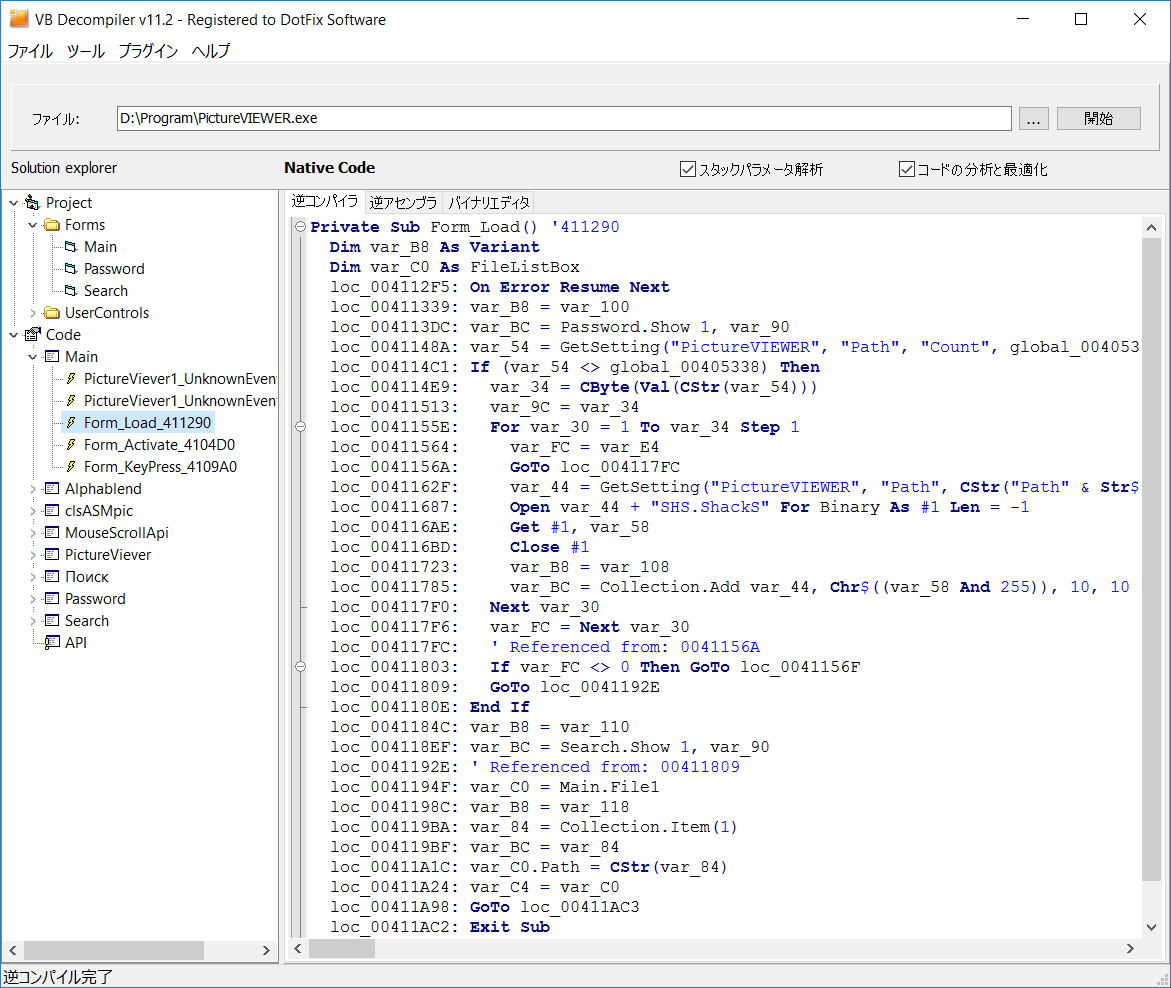Select the Form_KeyPress_4109A0 tree item
The width and height of the screenshot is (1171, 988).
pyautogui.click(x=160, y=467)
